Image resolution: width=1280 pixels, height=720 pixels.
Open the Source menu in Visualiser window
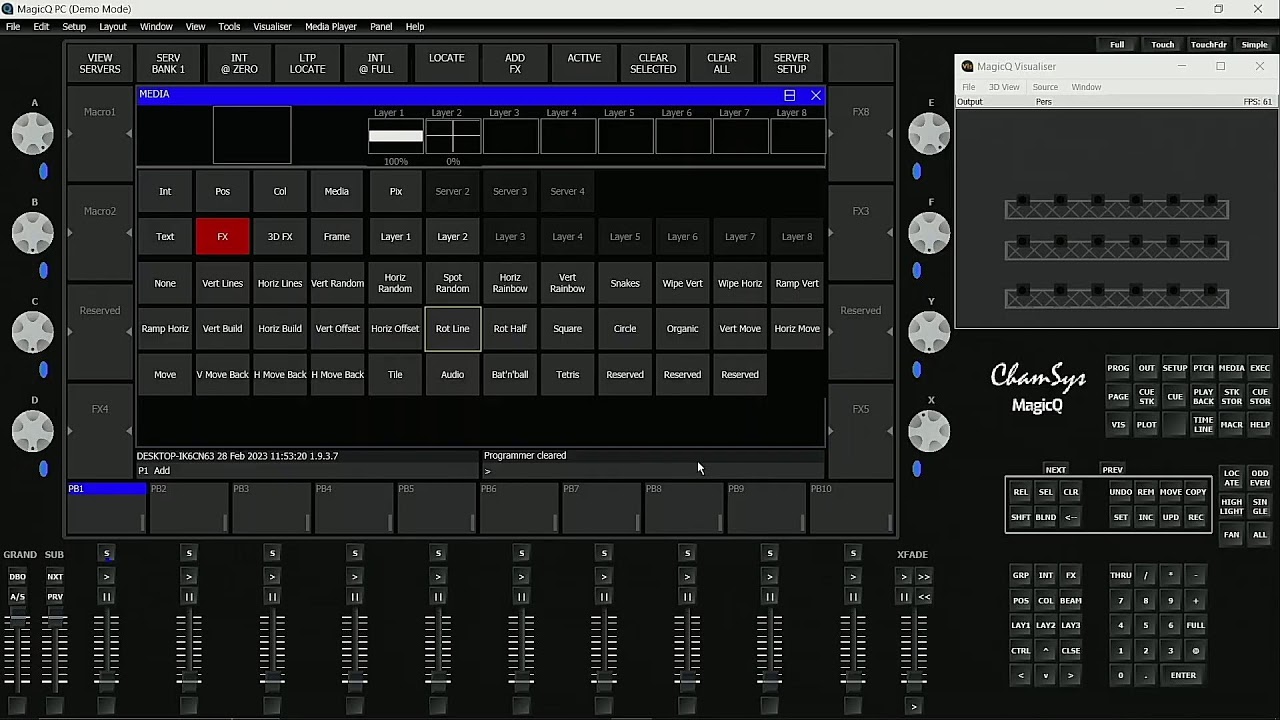[1045, 87]
